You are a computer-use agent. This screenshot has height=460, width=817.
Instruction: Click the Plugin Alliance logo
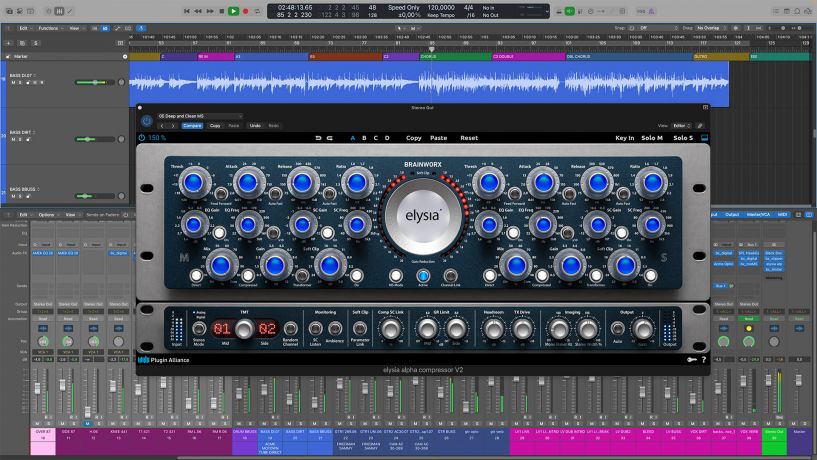164,360
